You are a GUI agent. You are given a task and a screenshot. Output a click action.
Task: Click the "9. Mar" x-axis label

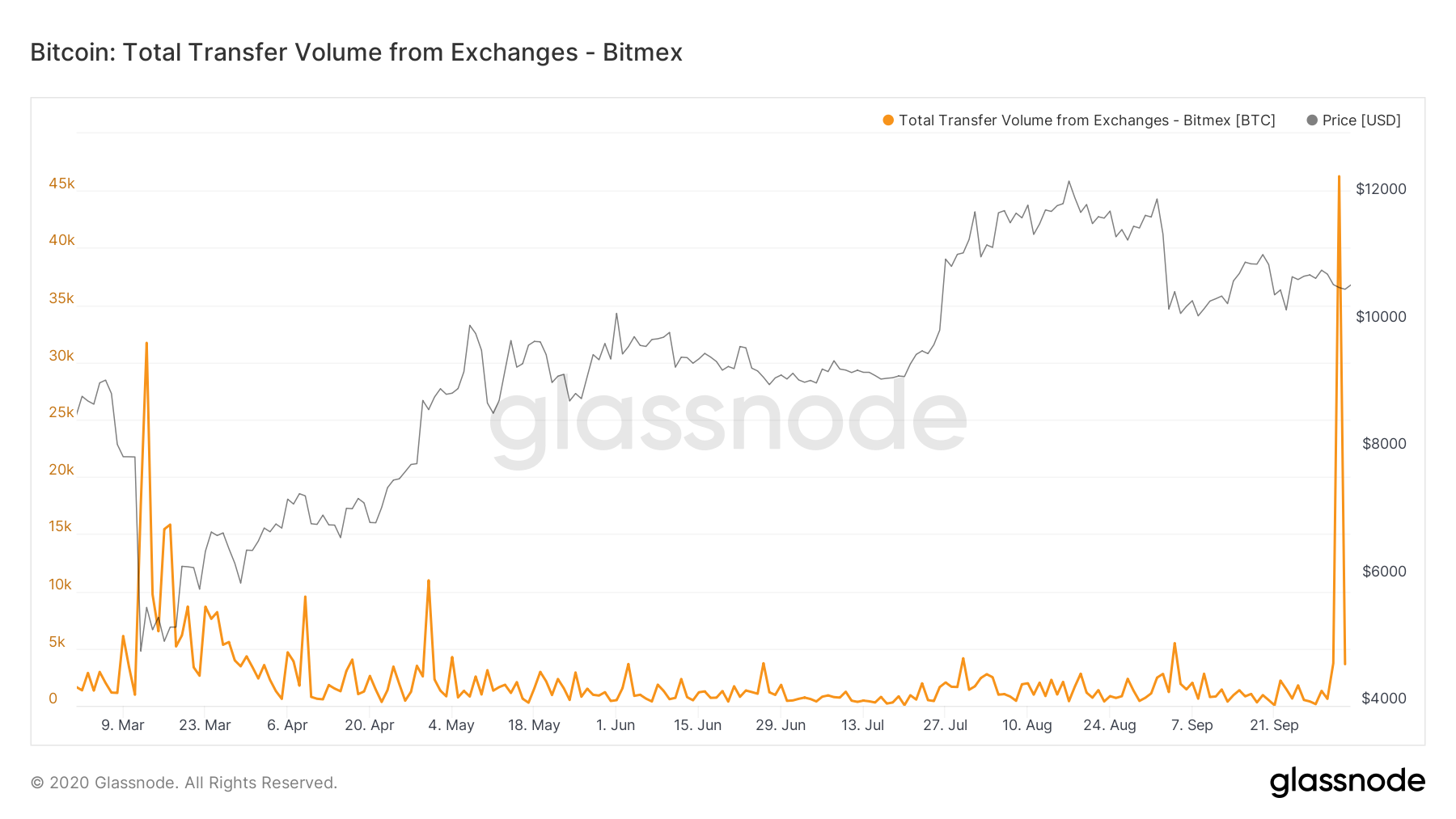tap(123, 725)
